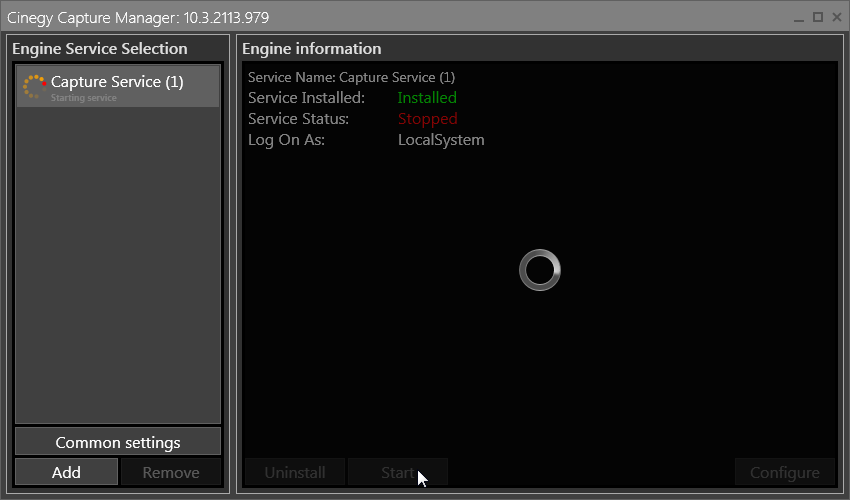850x500 pixels.
Task: Click the Uninstall button
Action: click(x=295, y=472)
